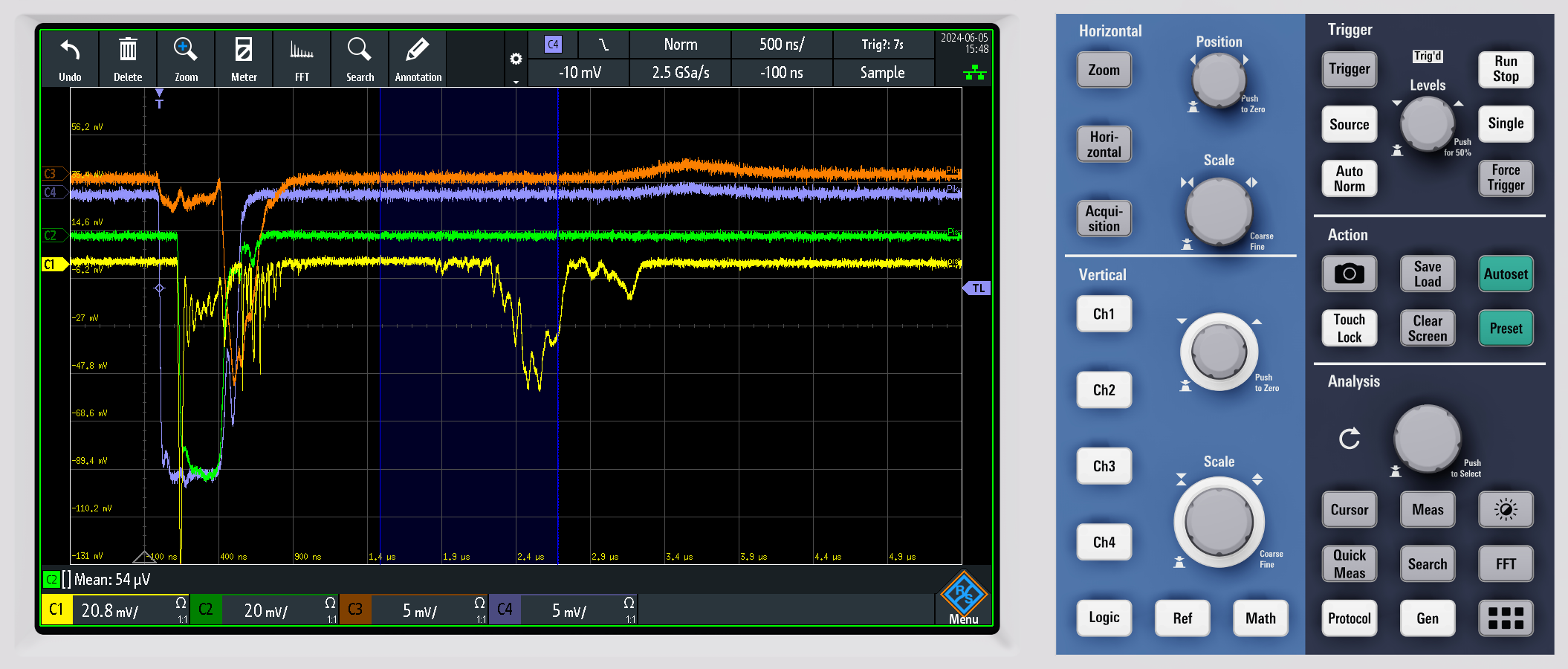Open the R&S Menu button
The height and width of the screenshot is (669, 1568).
963,598
